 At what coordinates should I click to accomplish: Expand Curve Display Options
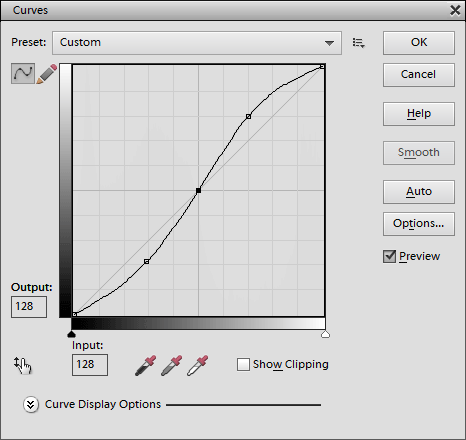[31, 405]
